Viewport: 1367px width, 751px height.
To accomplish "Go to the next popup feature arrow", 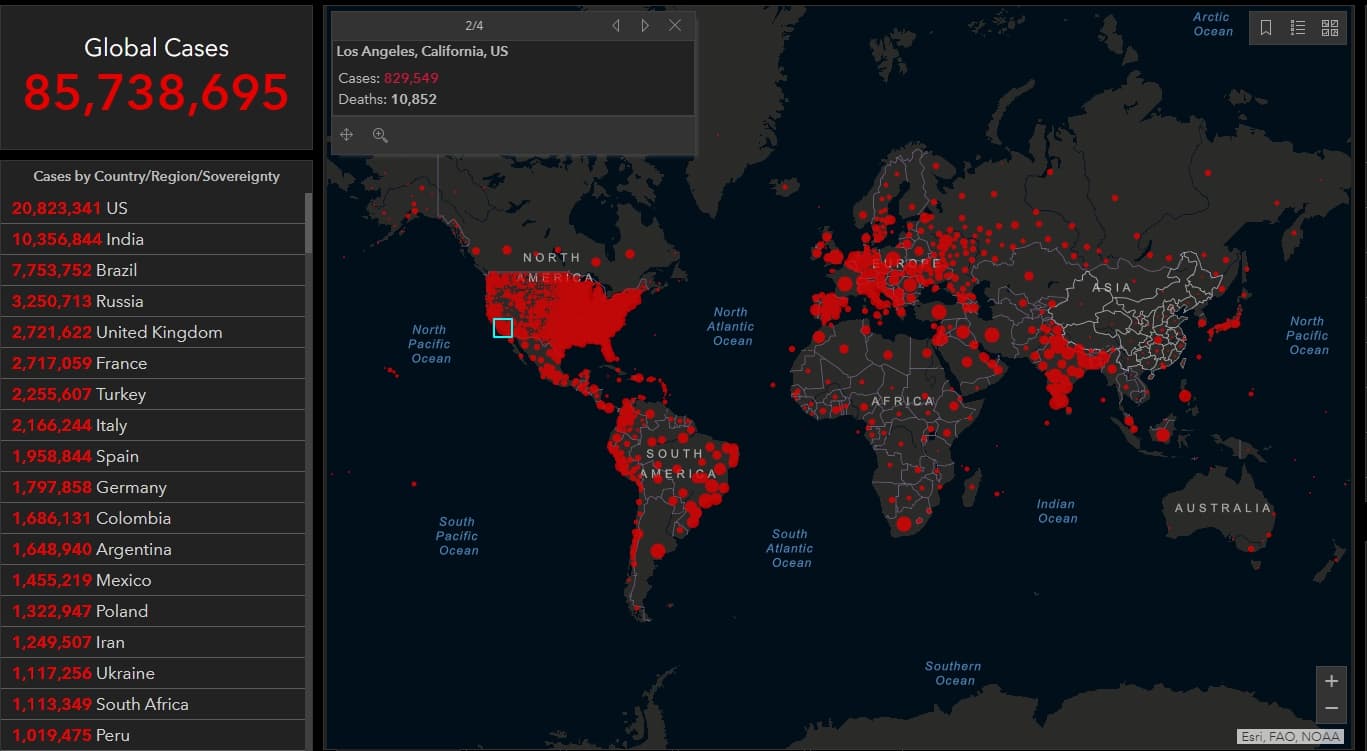I will click(x=645, y=25).
